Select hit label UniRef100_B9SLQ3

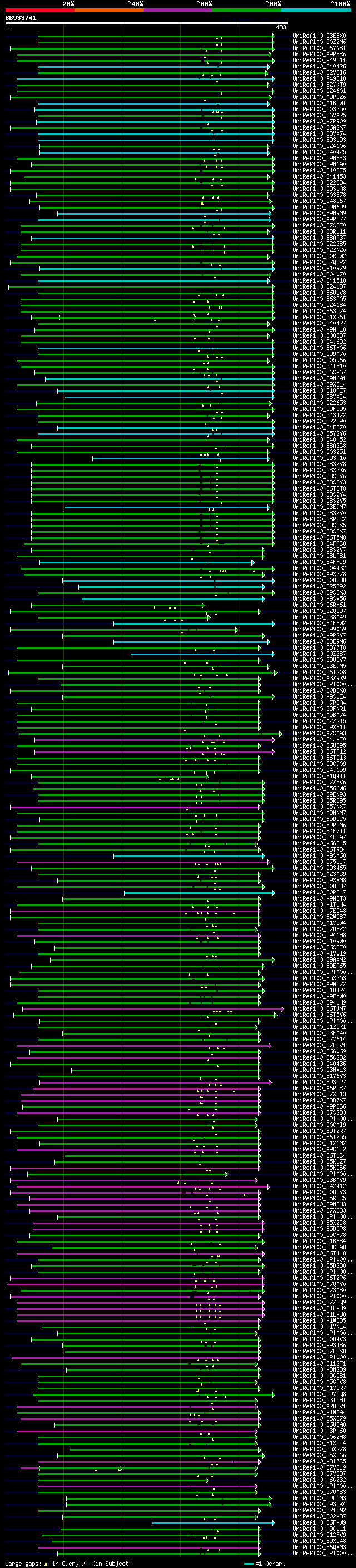(x=319, y=140)
